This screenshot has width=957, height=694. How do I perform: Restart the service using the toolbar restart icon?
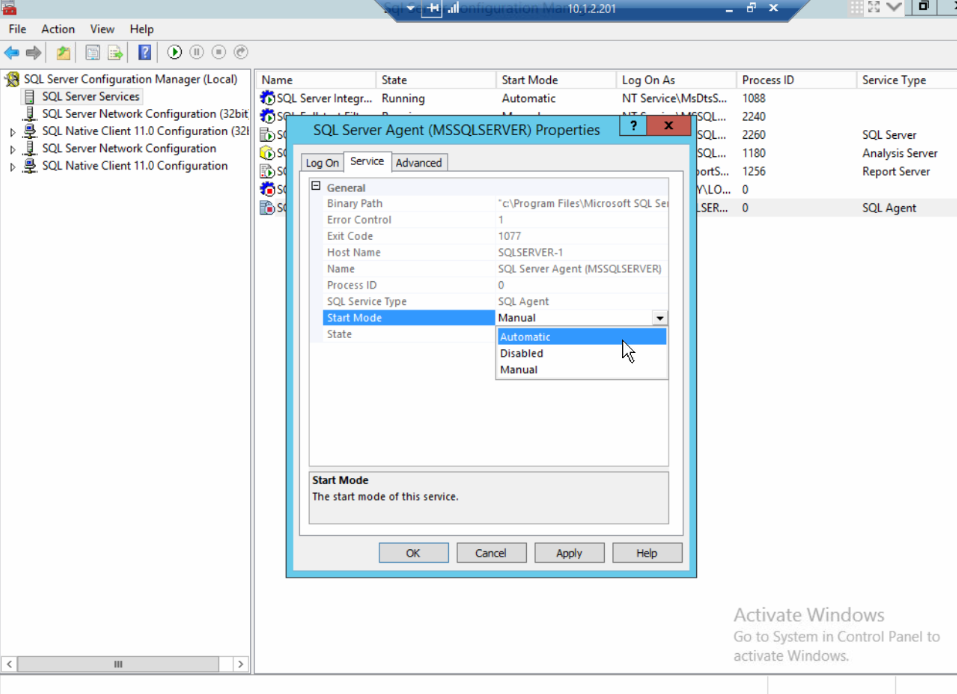click(241, 52)
